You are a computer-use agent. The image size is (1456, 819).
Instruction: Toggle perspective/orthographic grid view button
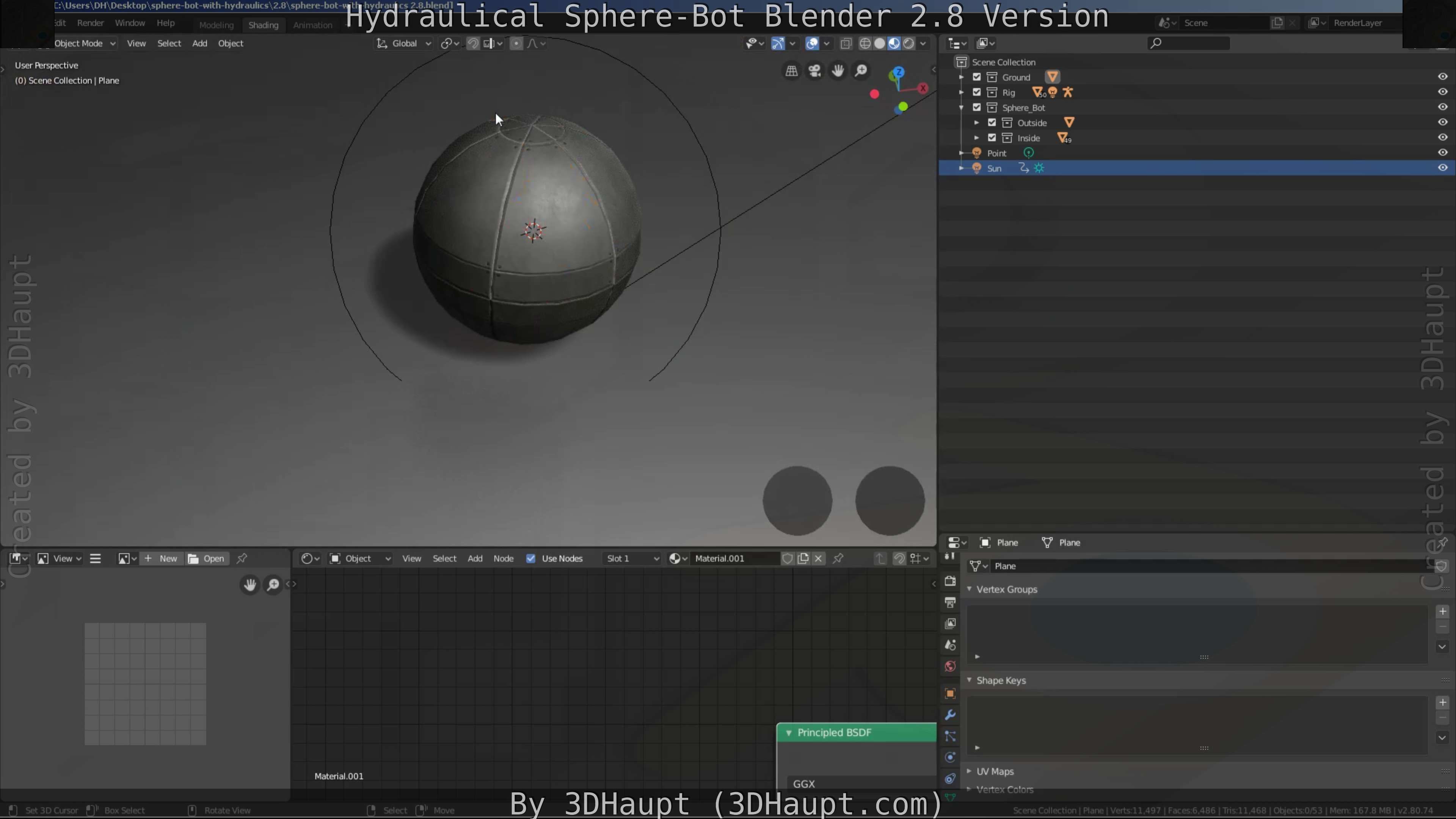click(x=791, y=71)
